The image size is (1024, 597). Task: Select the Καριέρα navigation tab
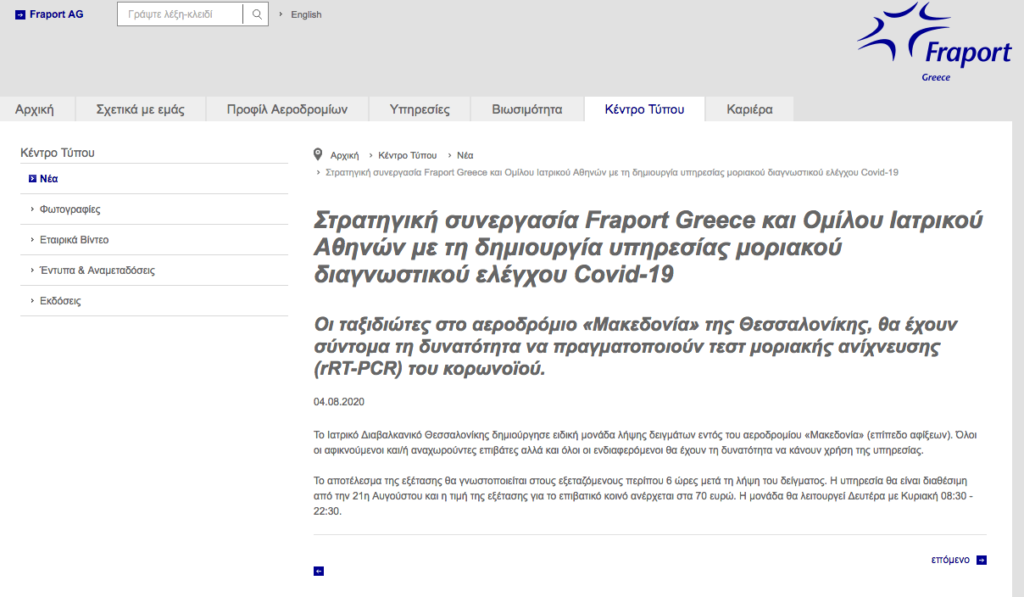coord(749,109)
